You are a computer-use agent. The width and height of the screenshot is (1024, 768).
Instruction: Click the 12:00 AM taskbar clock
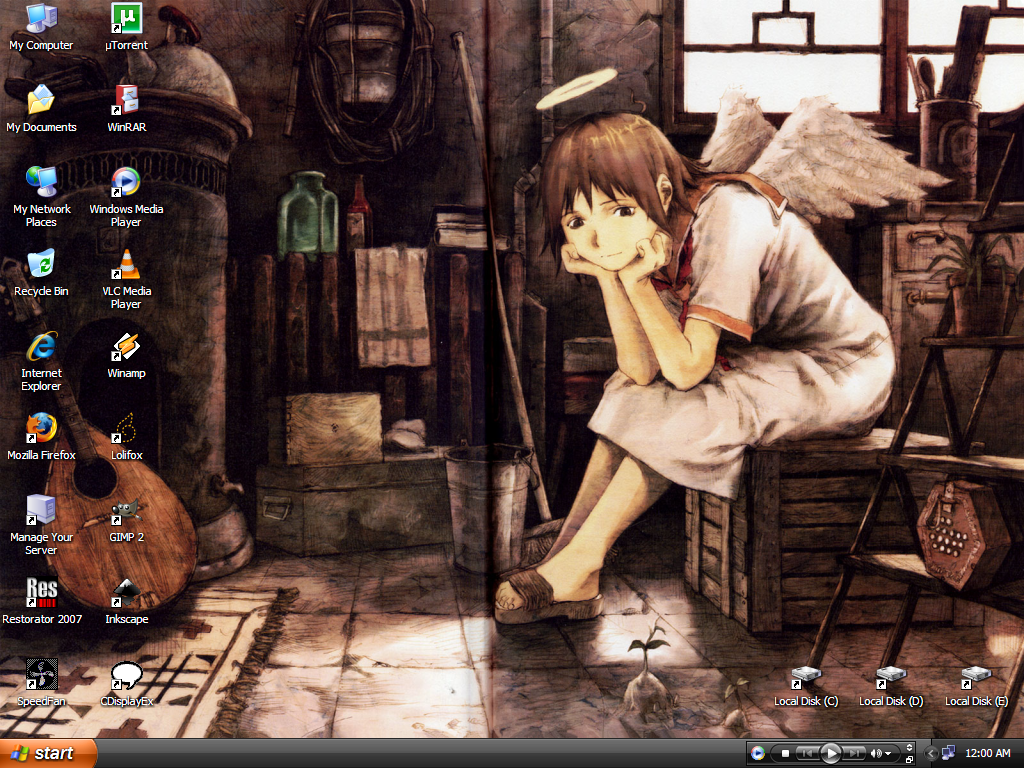point(987,753)
